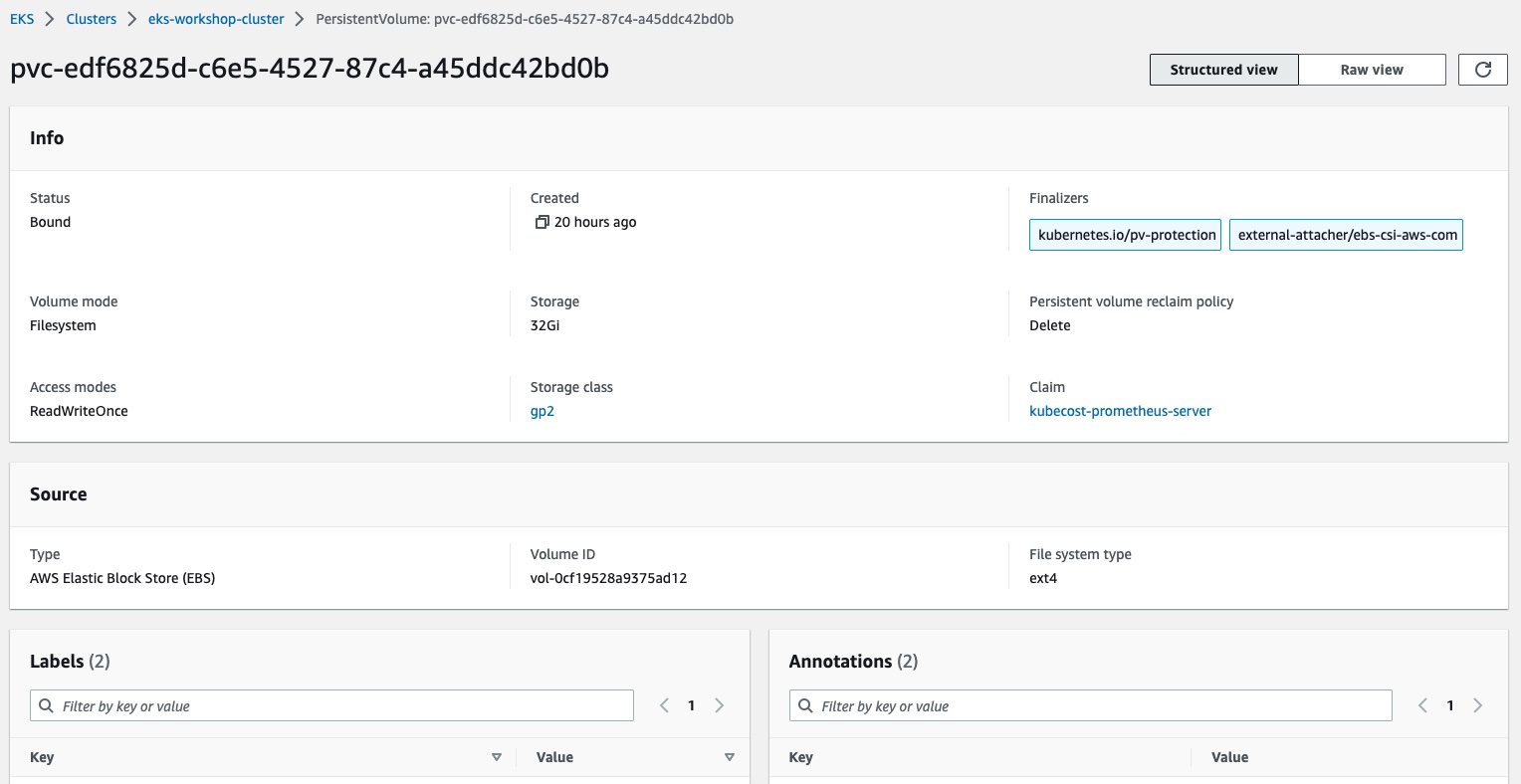
Task: Open the kubecost-prometheus-server claim link
Action: tap(1120, 411)
